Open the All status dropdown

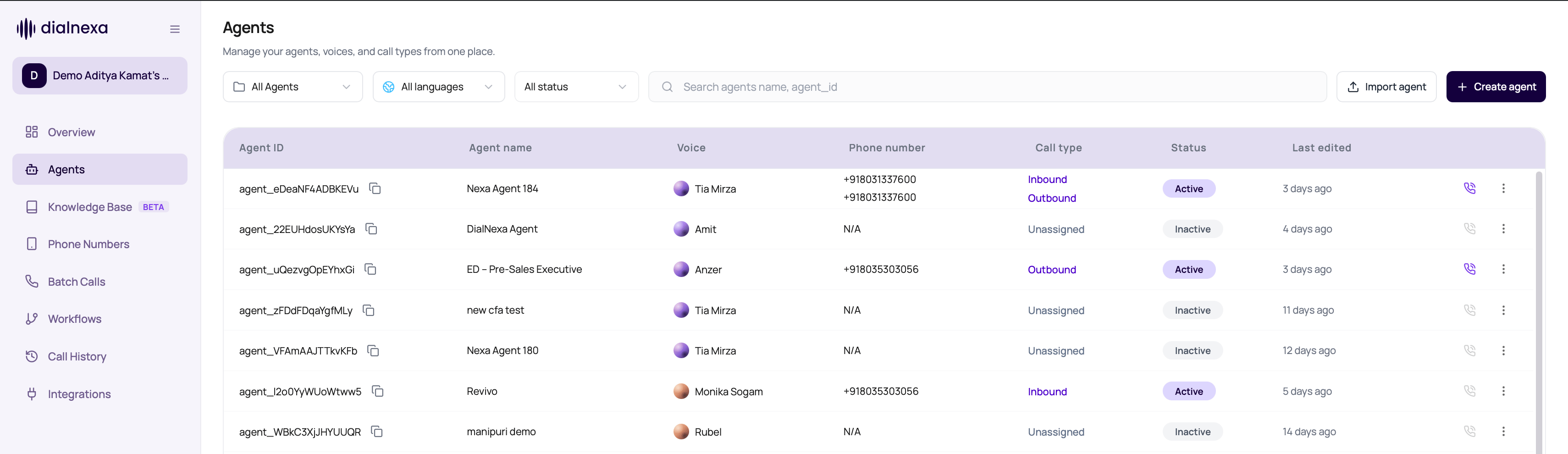pyautogui.click(x=576, y=86)
